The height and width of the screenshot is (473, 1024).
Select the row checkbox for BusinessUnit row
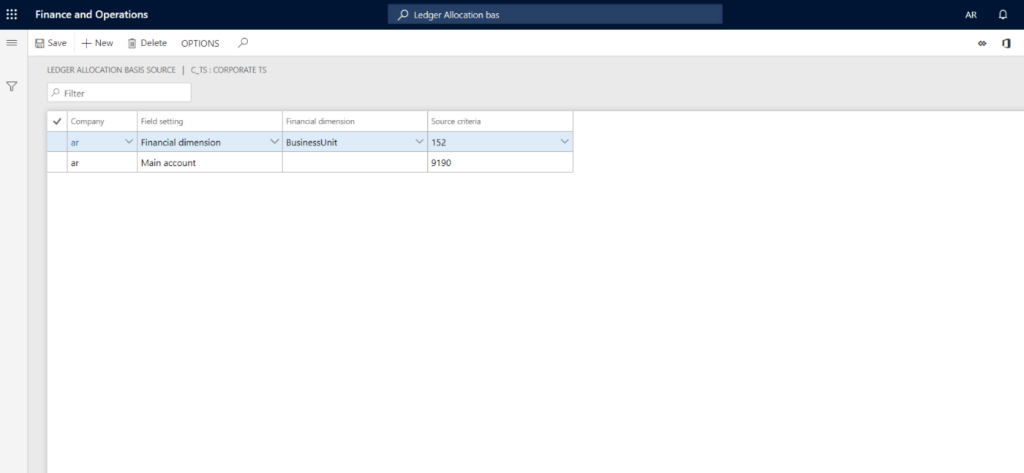coord(57,142)
